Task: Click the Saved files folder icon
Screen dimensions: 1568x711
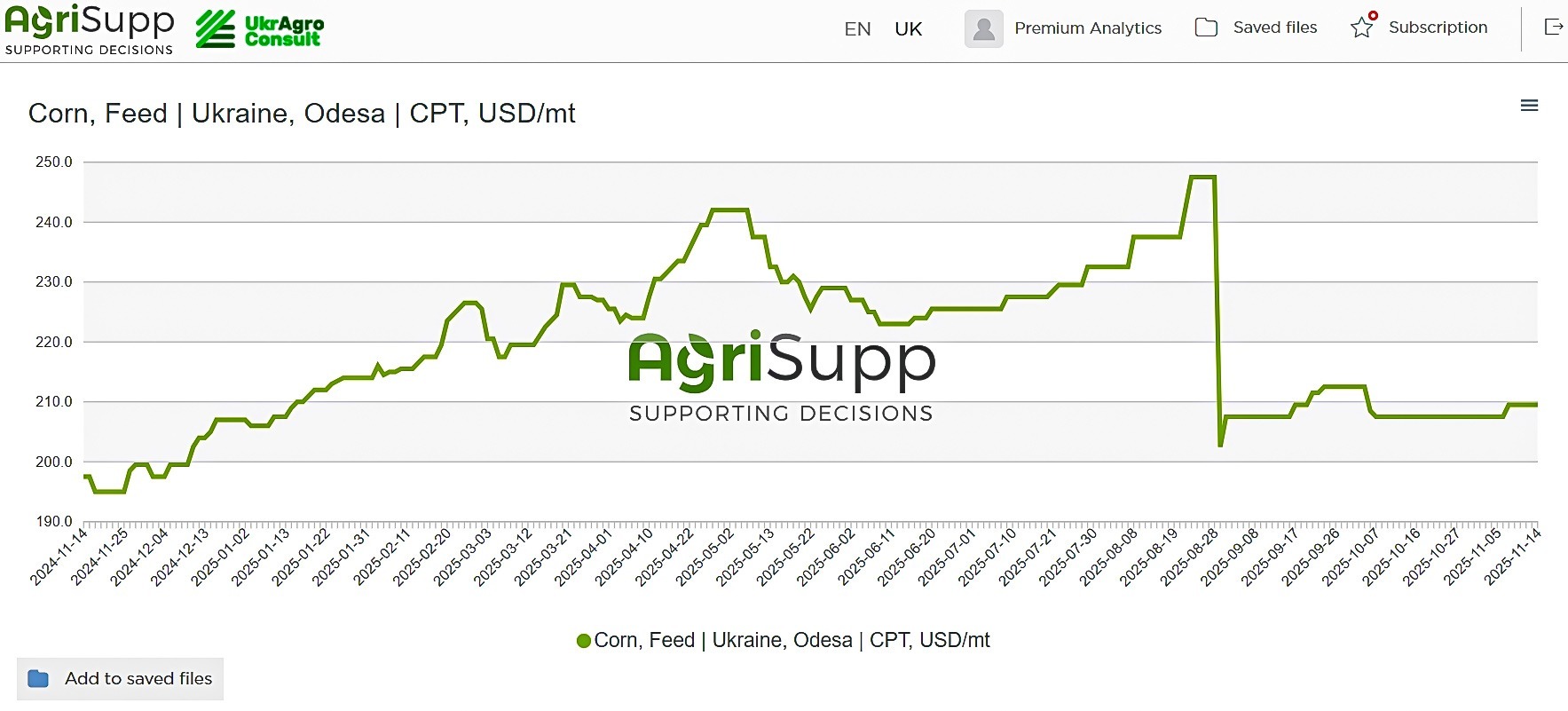Action: tap(1206, 28)
